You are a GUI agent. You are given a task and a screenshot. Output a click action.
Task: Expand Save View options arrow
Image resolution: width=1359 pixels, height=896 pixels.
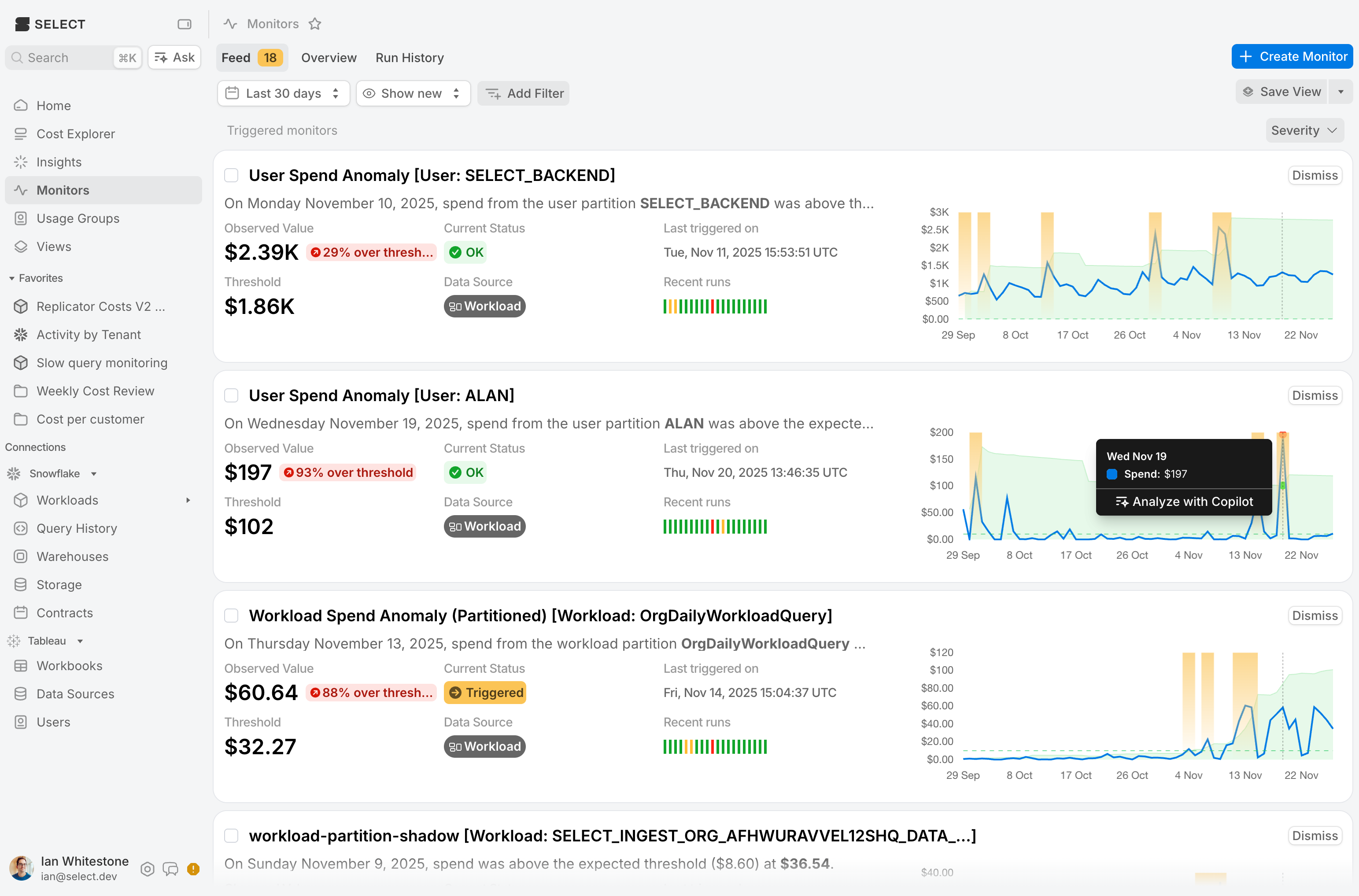[x=1341, y=92]
